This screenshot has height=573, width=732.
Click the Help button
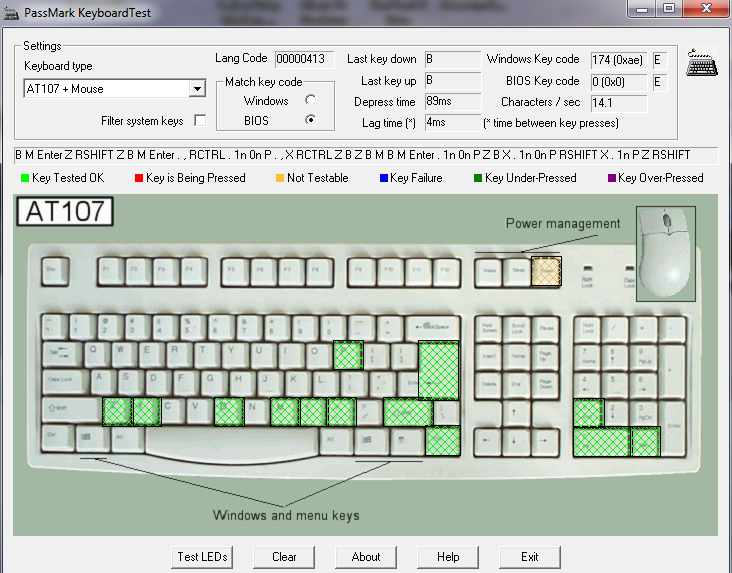coord(448,557)
